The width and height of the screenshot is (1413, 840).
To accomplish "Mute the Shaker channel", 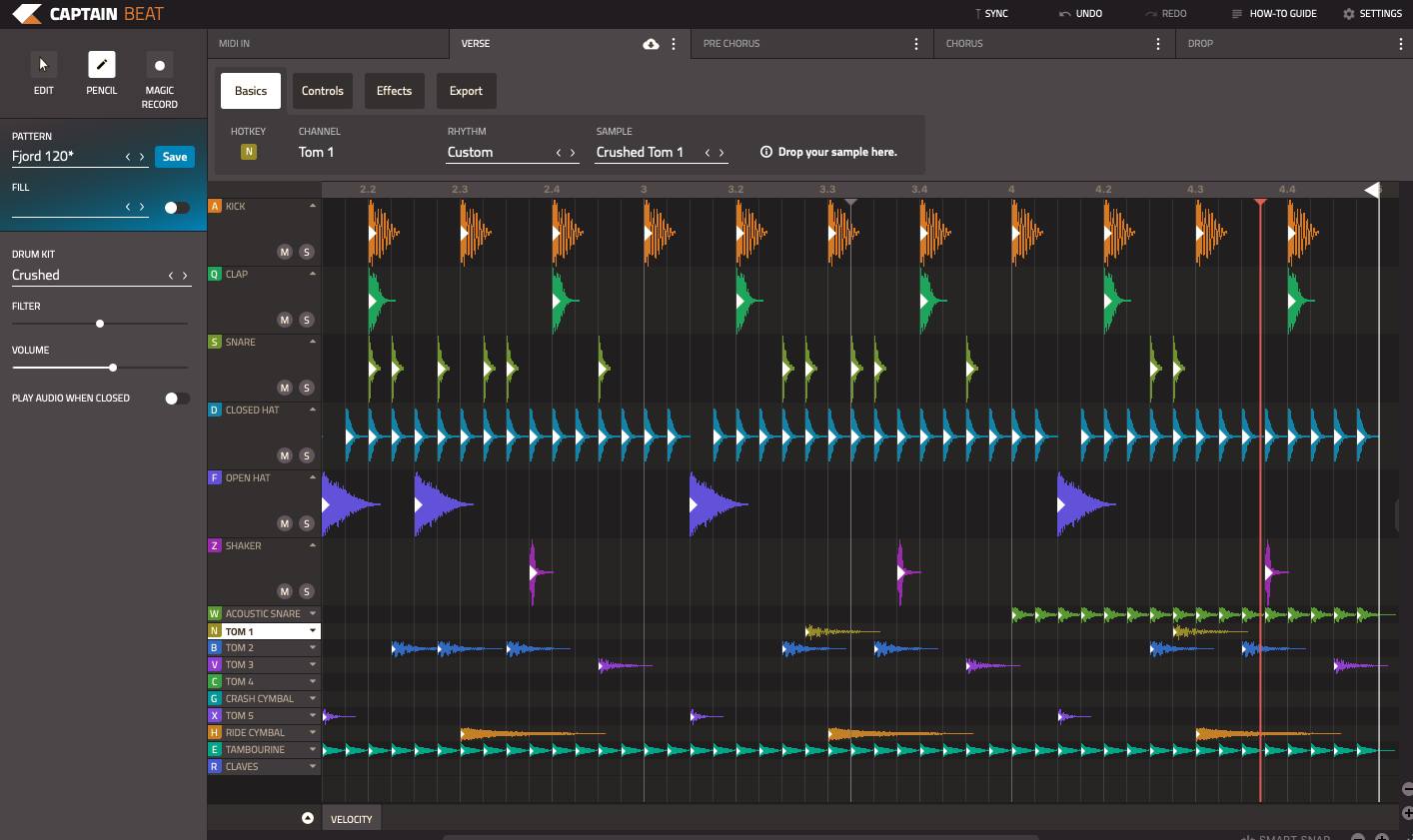I will pos(285,591).
